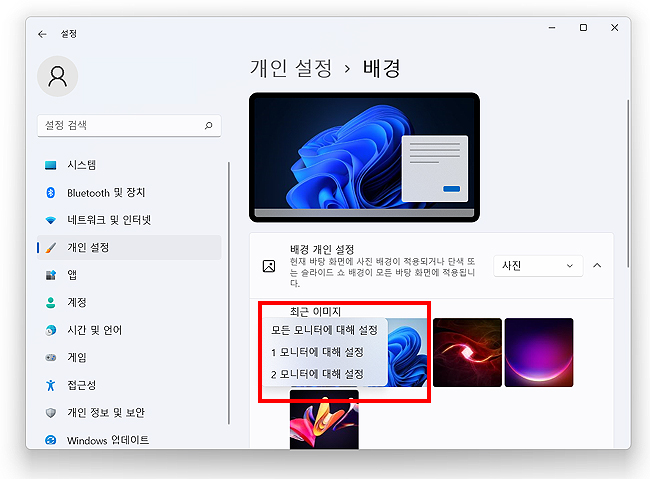
Task: Open 접근성 settings
Action: [129, 385]
